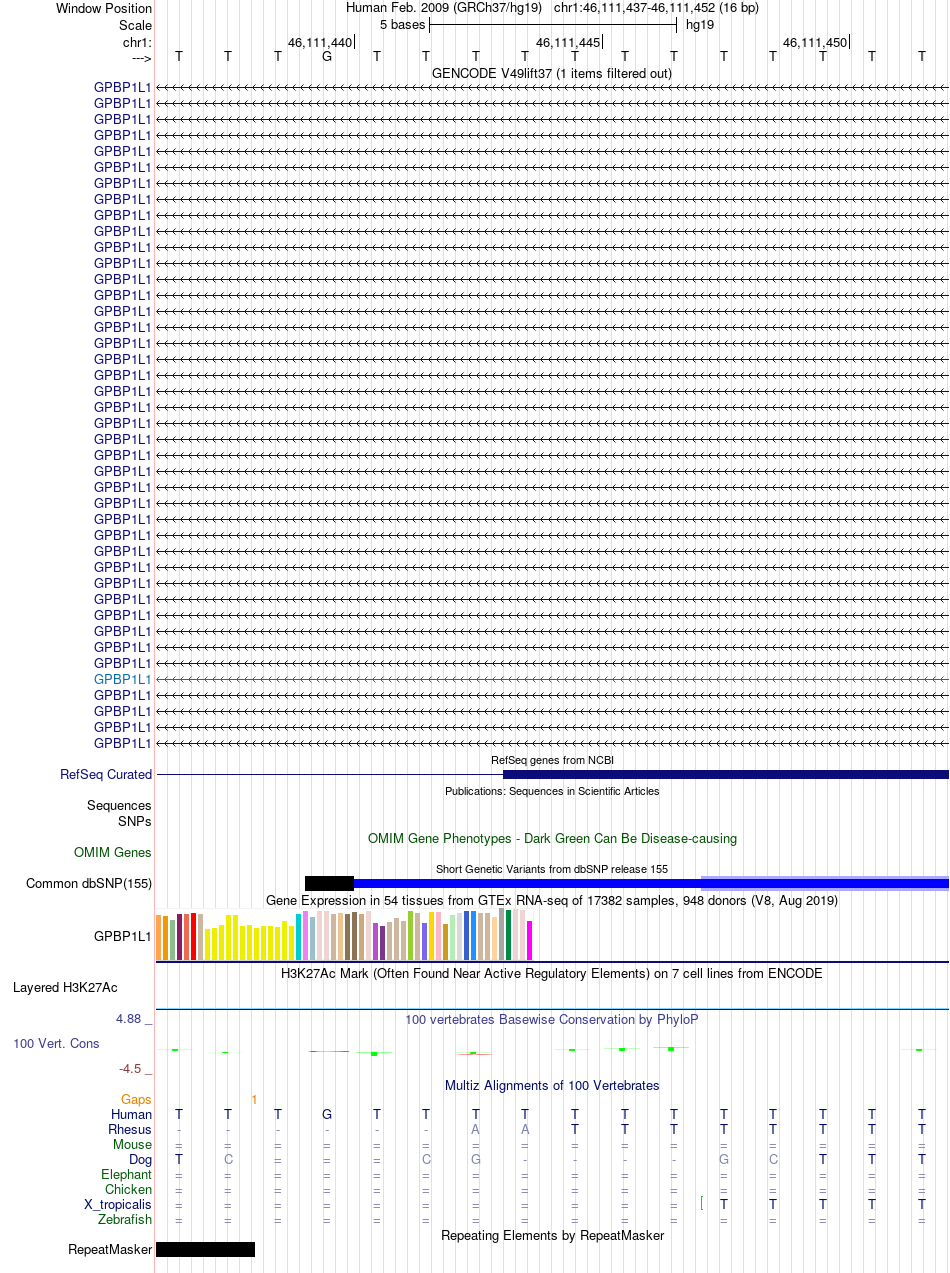Click the H3K27Ac Mark track title
The width and height of the screenshot is (950, 1273).
(552, 973)
